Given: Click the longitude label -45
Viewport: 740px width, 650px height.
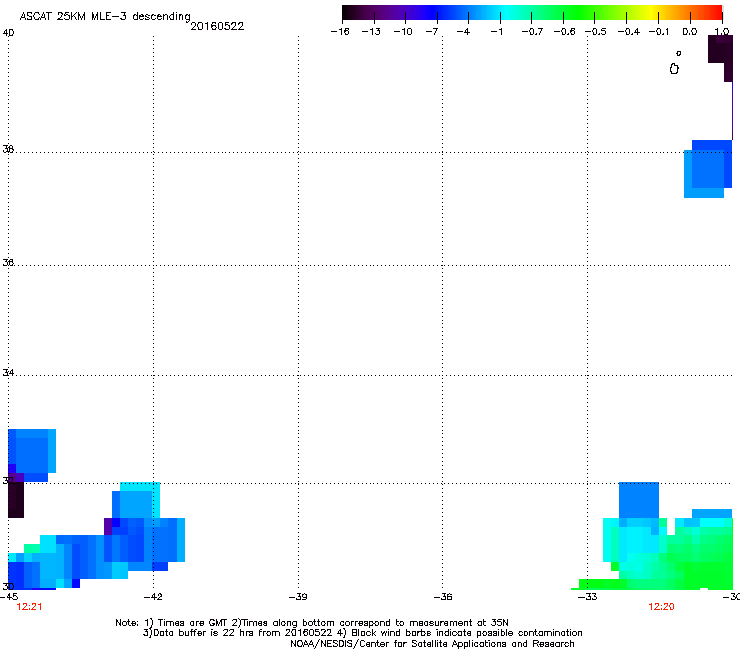Looking at the screenshot, I should pyautogui.click(x=9, y=597).
